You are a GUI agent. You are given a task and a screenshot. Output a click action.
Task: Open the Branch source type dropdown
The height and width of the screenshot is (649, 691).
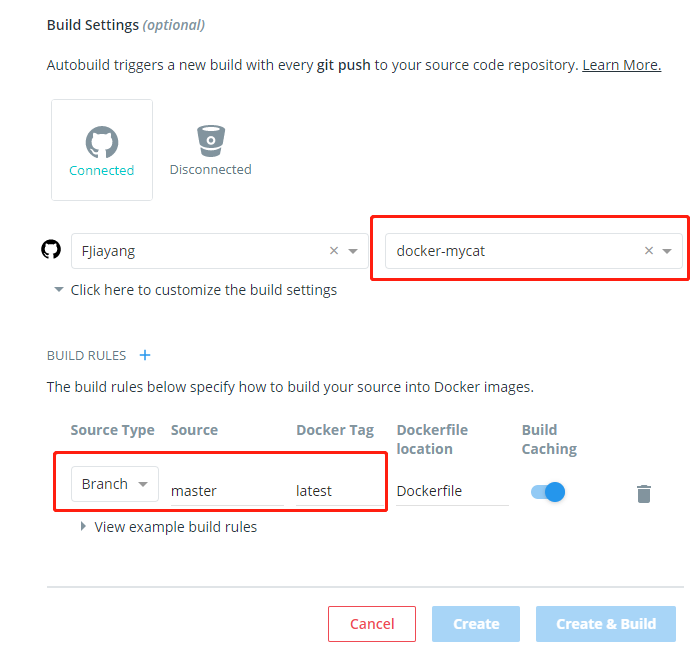(x=115, y=484)
